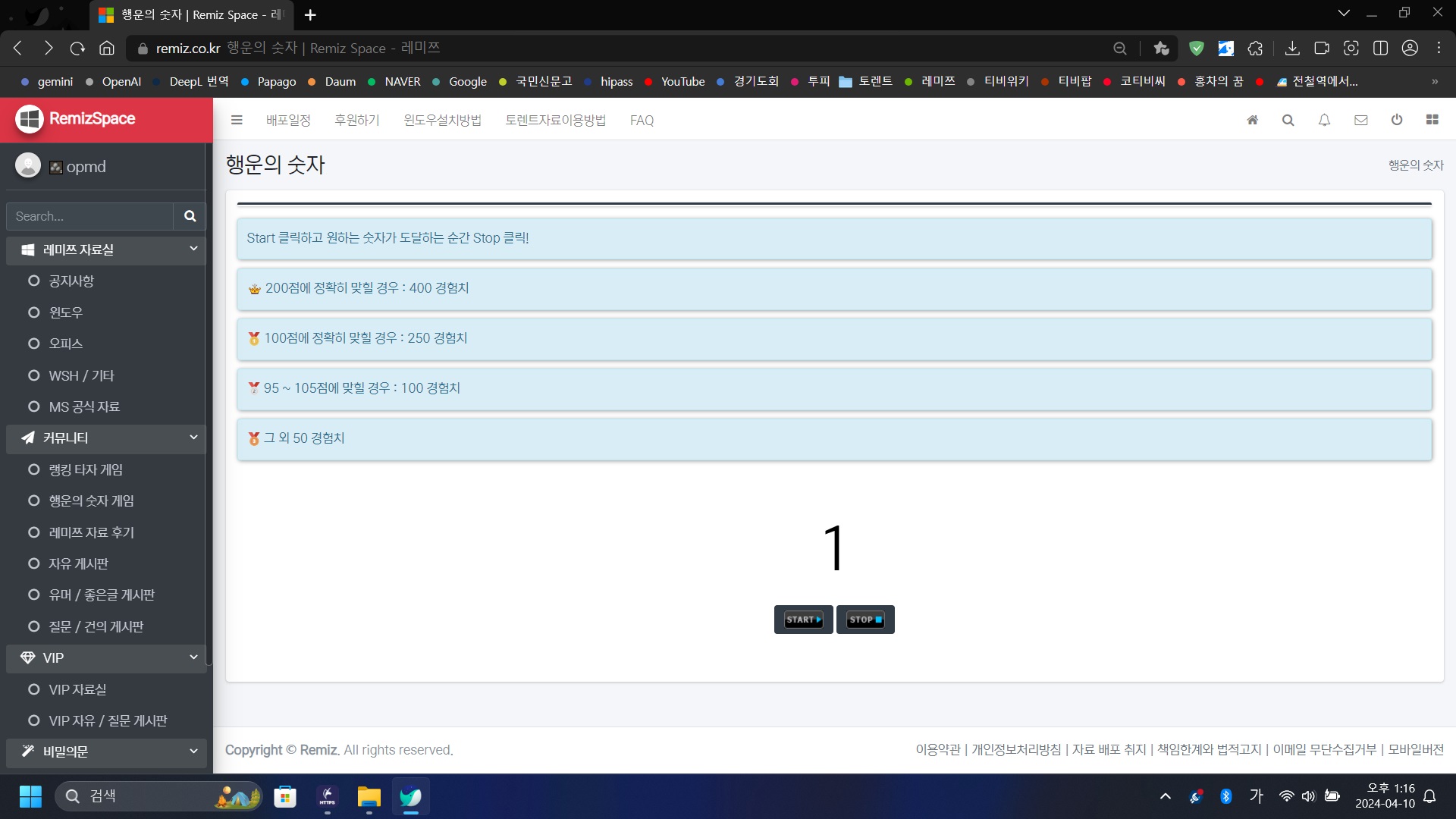The image size is (1456, 819).
Task: Bookmark page with the star icon
Action: tap(1161, 49)
